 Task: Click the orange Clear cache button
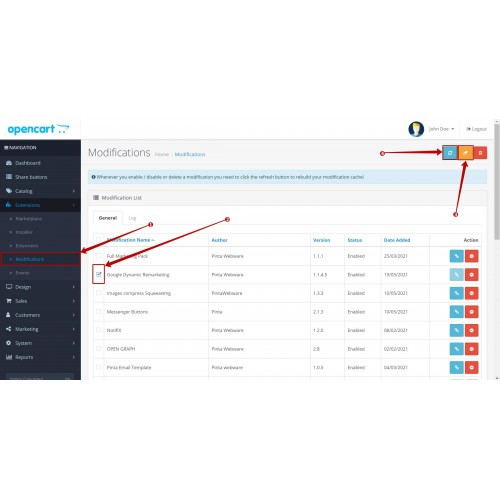coord(465,153)
